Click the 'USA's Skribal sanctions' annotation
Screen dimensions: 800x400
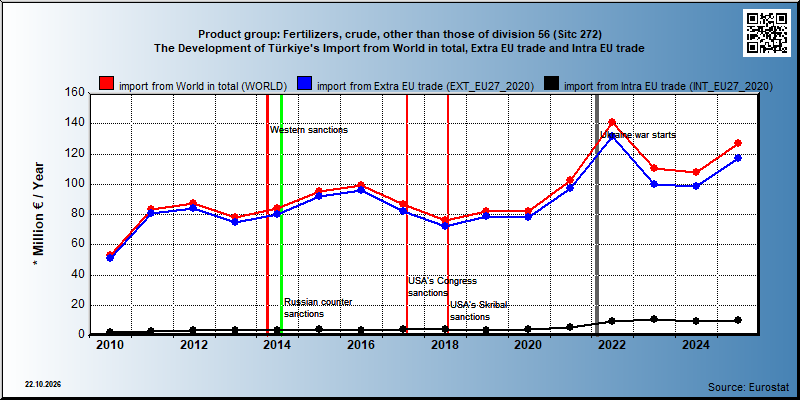coord(479,311)
